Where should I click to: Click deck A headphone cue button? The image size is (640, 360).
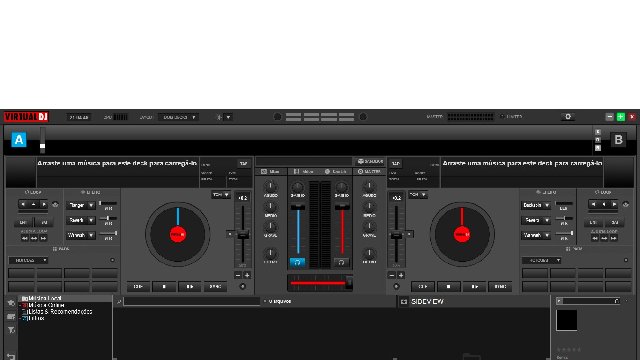point(298,262)
